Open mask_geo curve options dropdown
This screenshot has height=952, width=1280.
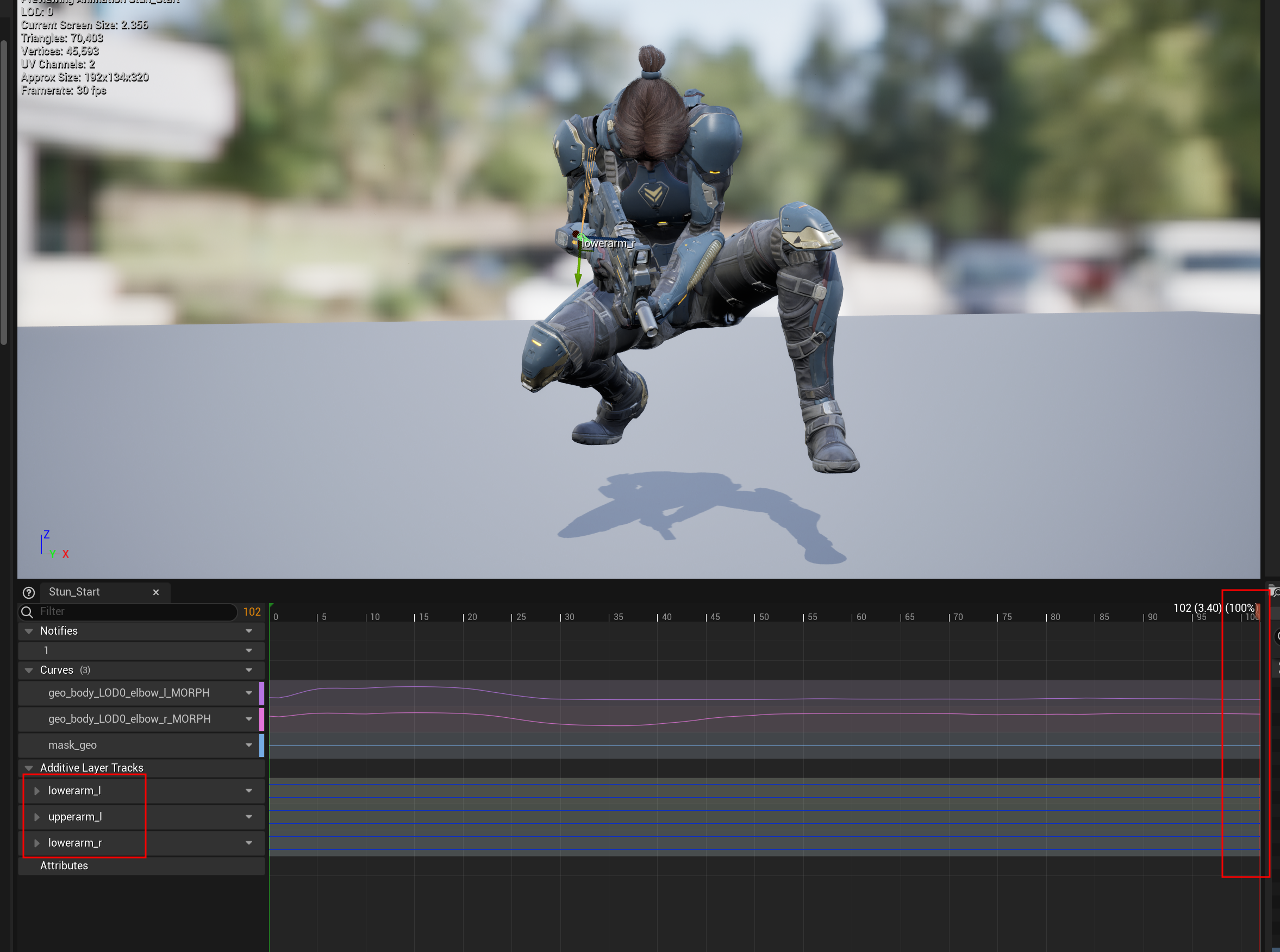pos(249,745)
